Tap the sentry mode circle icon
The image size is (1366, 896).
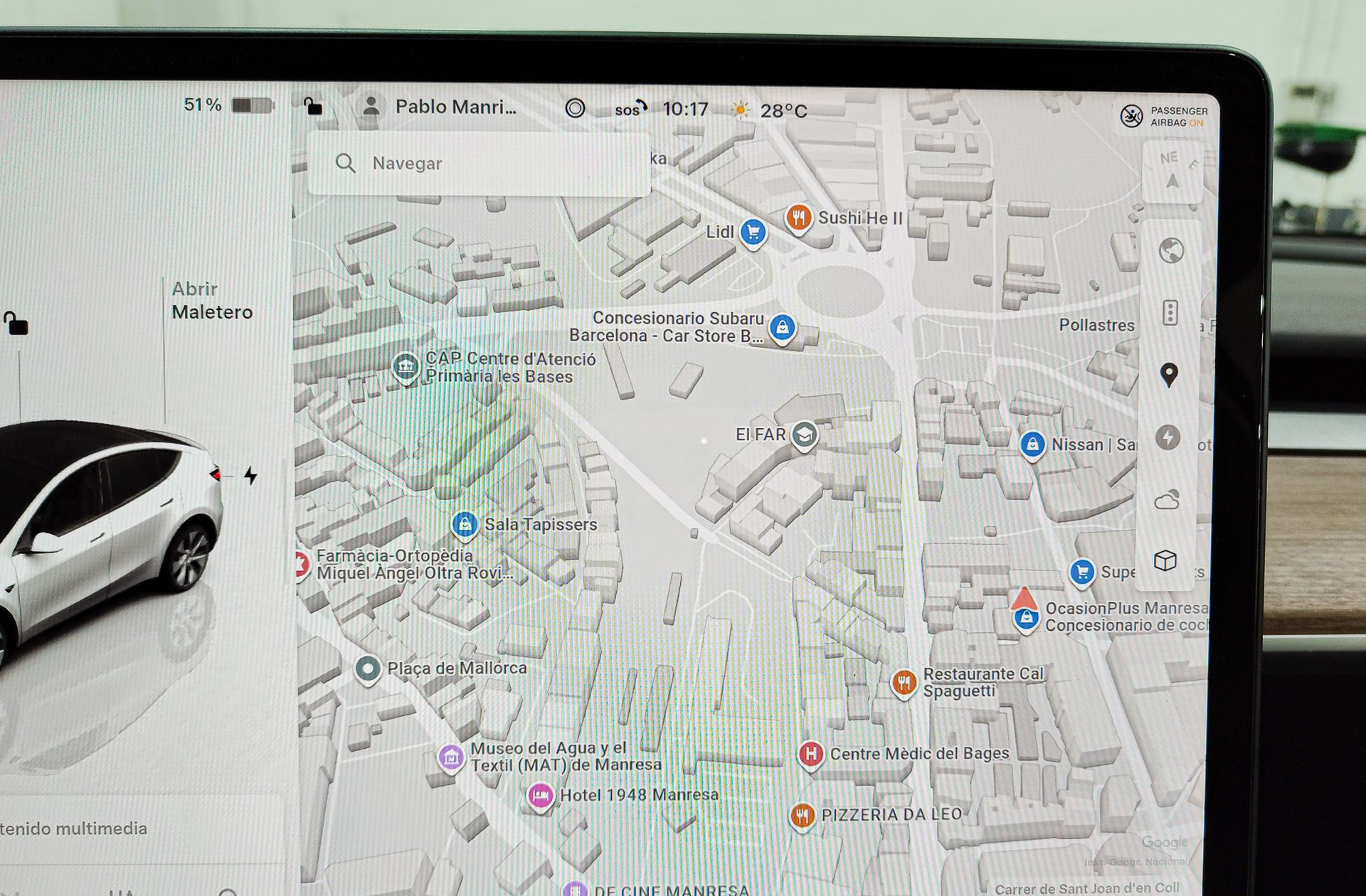coord(575,108)
